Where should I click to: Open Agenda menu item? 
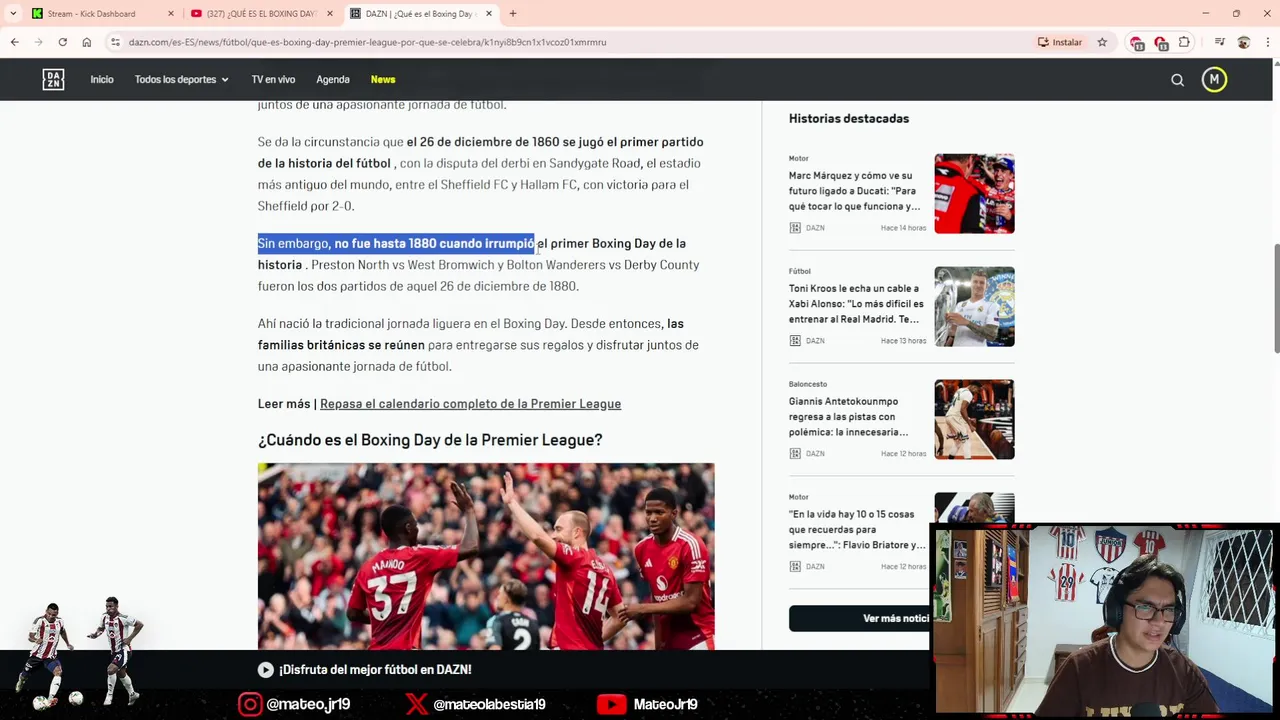tap(333, 80)
